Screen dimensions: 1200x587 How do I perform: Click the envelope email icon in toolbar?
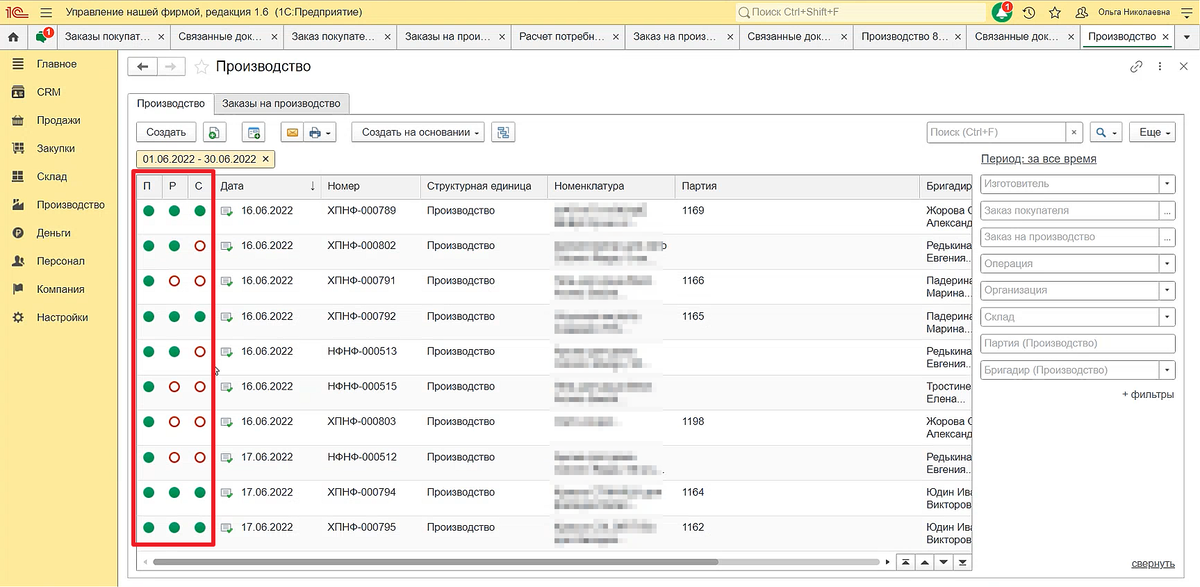click(x=292, y=132)
